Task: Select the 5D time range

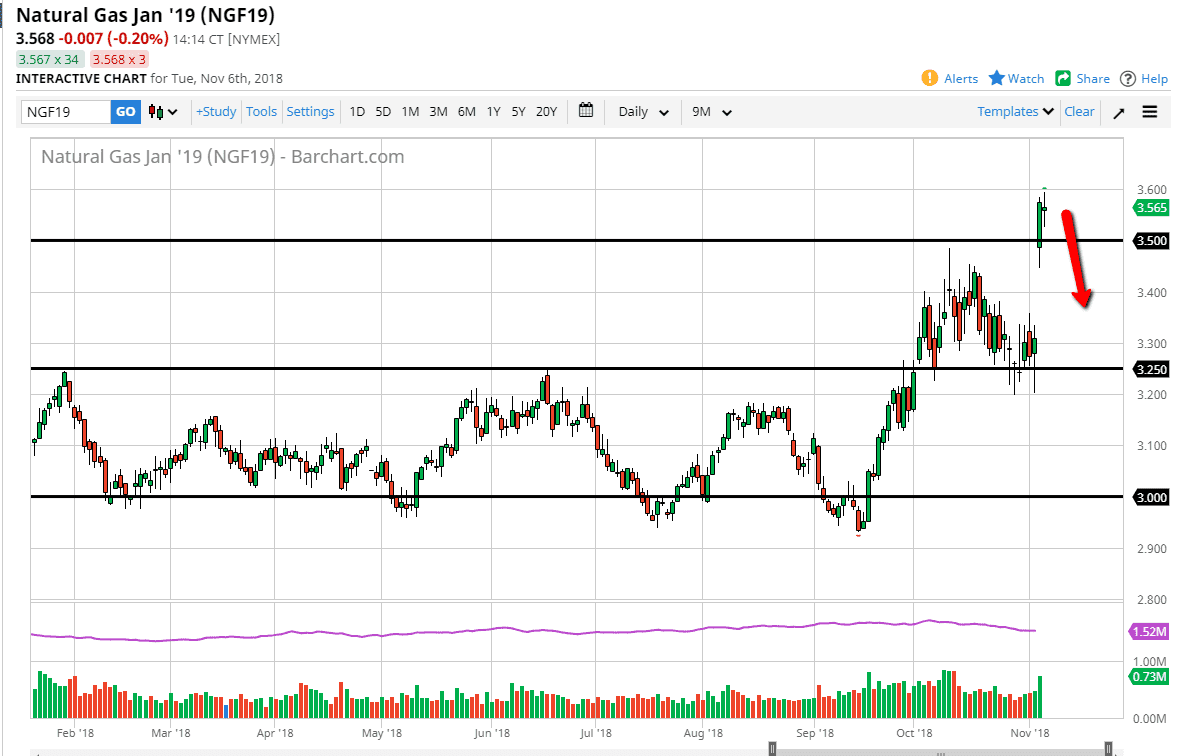Action: (x=383, y=112)
